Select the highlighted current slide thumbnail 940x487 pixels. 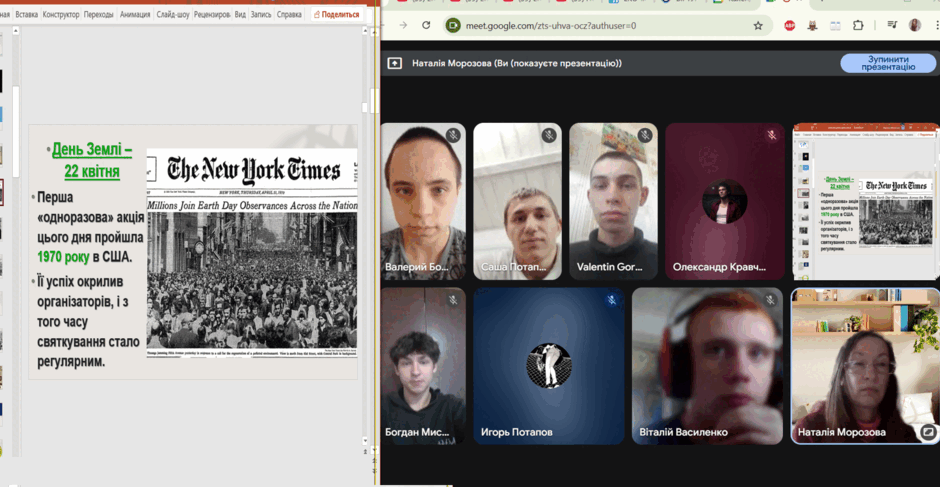[2, 192]
